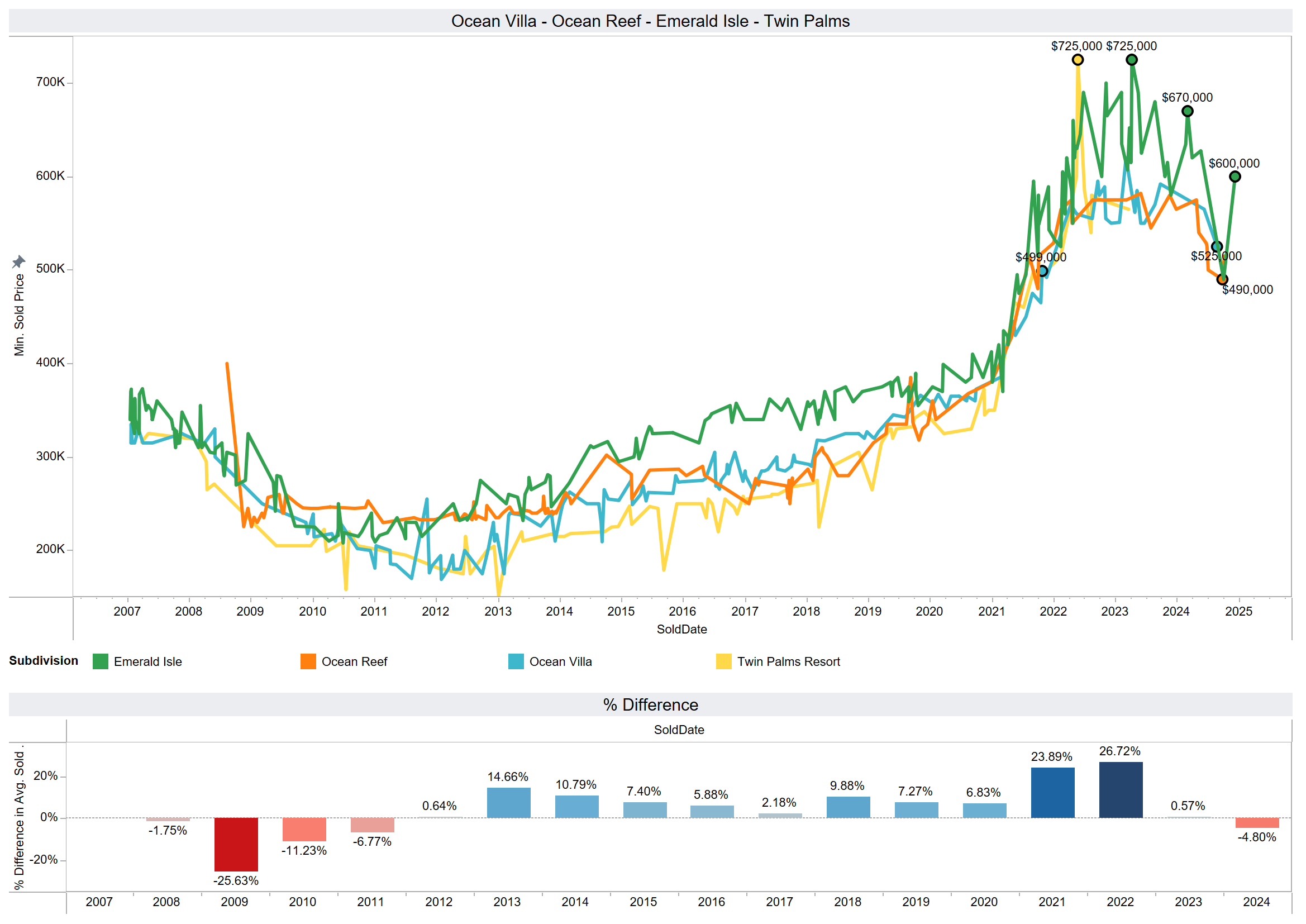Click the Ocean Villa legend label
This screenshot has height=924, width=1306.
[x=561, y=661]
